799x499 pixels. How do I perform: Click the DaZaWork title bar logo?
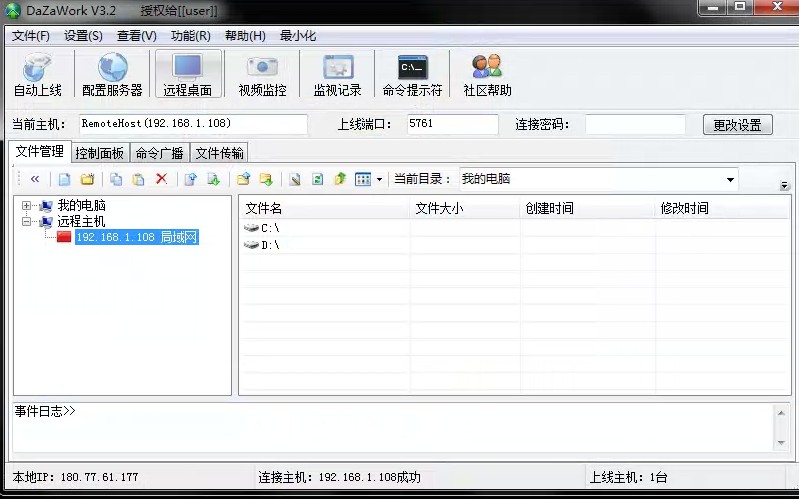click(12, 10)
